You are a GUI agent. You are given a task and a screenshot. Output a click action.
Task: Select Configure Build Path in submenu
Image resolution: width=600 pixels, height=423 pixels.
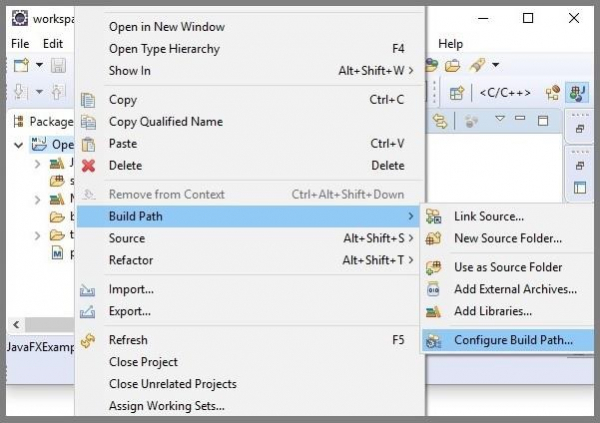(x=513, y=340)
